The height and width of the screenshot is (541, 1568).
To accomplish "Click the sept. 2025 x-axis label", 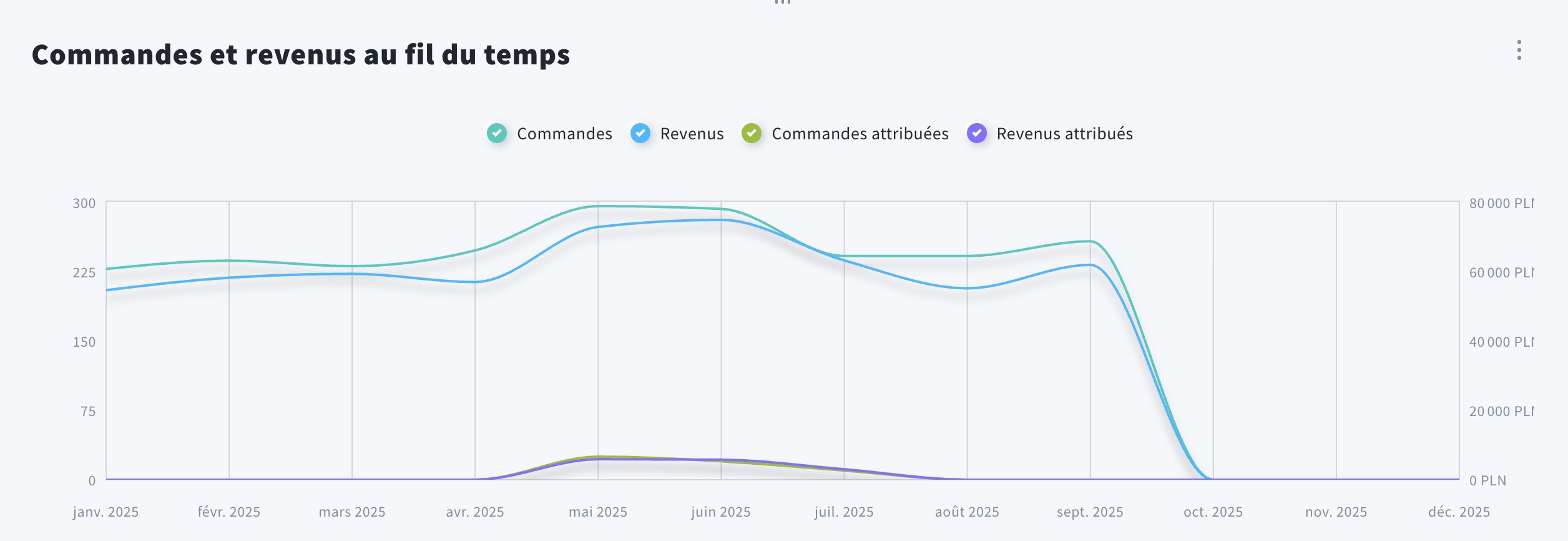I will [x=1090, y=512].
